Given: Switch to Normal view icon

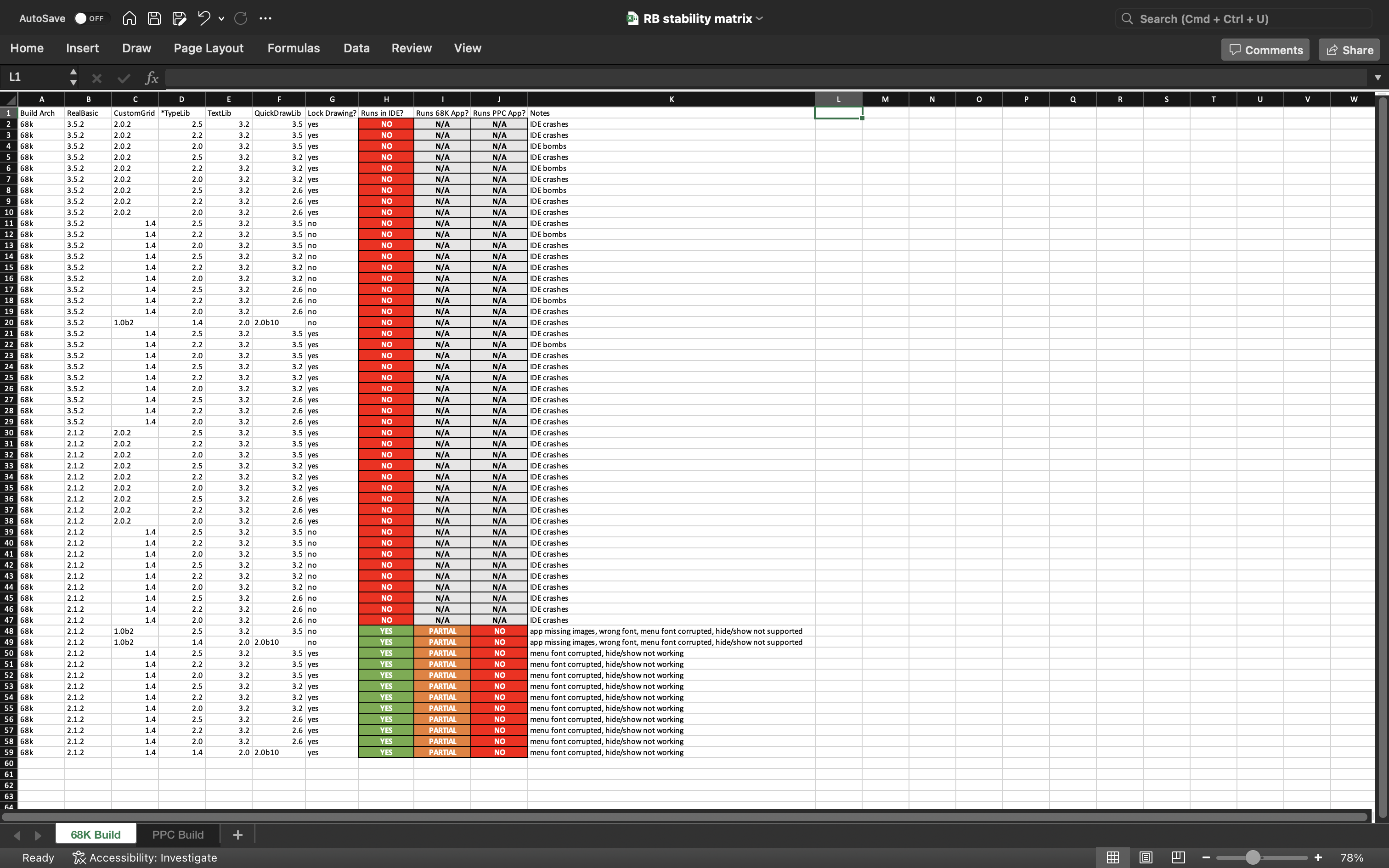Looking at the screenshot, I should point(1113,857).
